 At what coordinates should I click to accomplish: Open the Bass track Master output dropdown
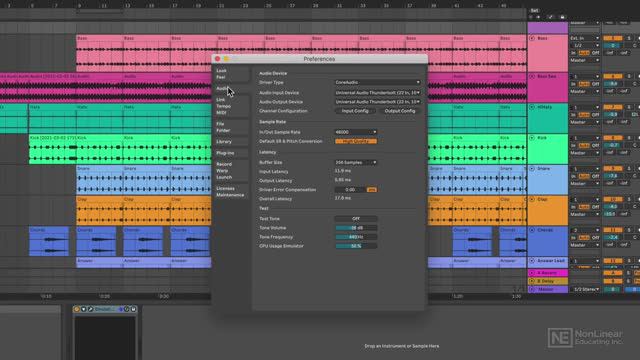(585, 60)
